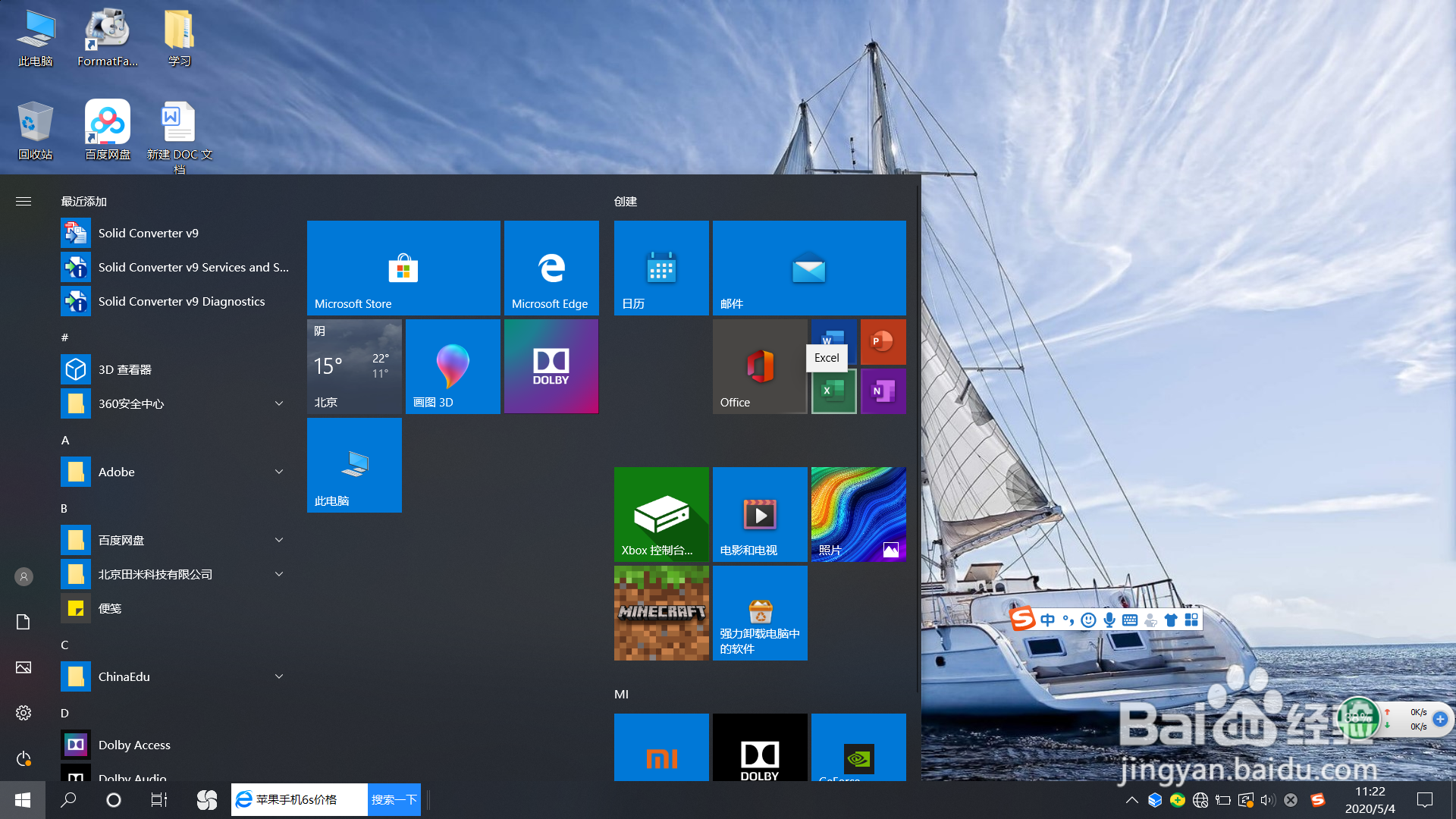
Task: Open the Dolby tile in MI group
Action: pyautogui.click(x=760, y=747)
